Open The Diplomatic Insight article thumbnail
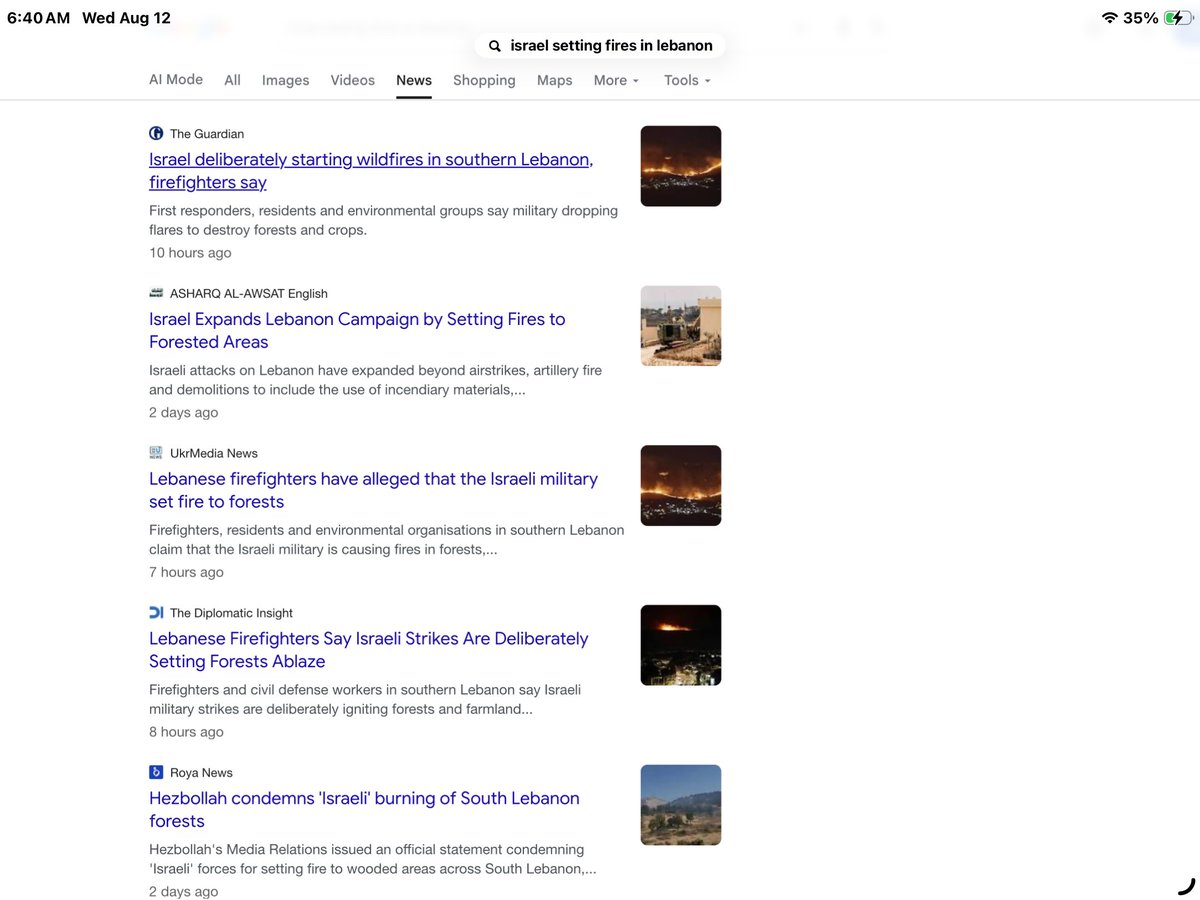This screenshot has height=900, width=1200. pos(681,645)
